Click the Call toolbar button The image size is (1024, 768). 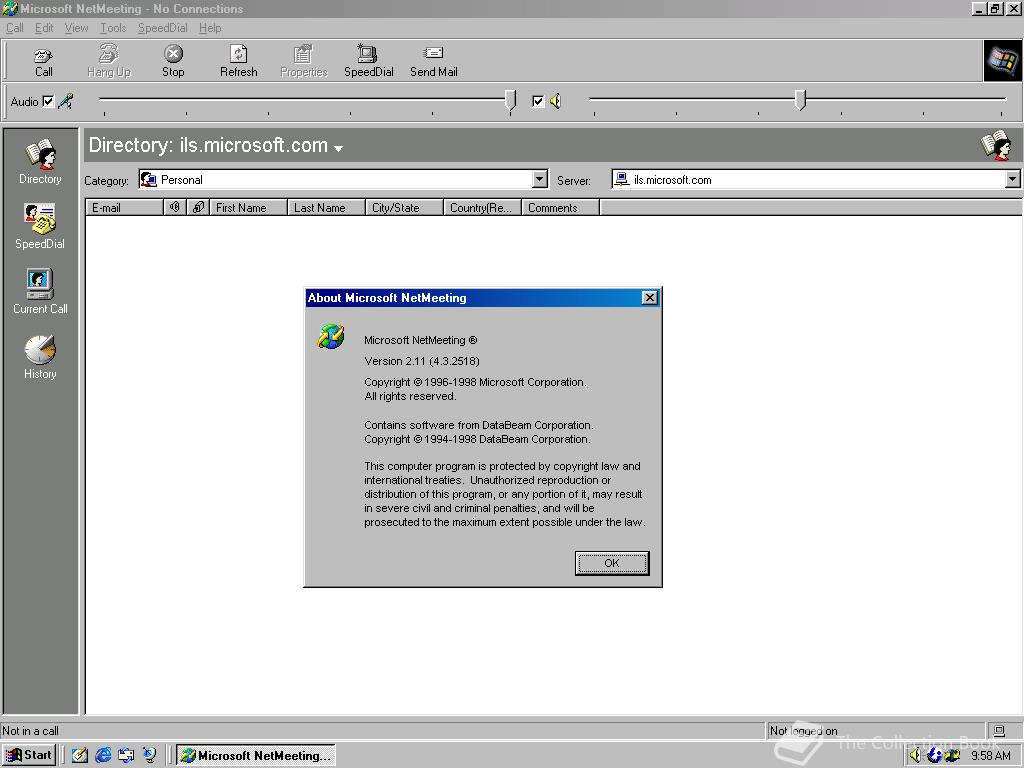(x=44, y=62)
